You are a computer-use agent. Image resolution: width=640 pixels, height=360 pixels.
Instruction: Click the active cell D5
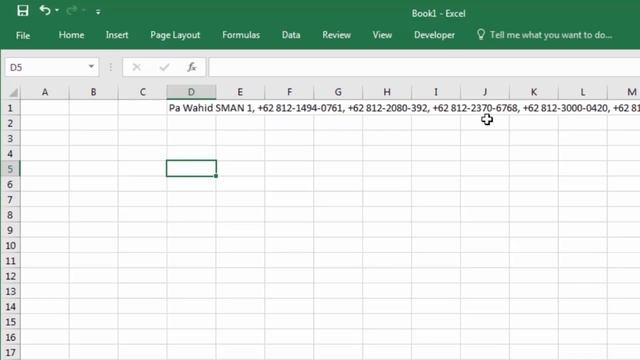tap(191, 168)
